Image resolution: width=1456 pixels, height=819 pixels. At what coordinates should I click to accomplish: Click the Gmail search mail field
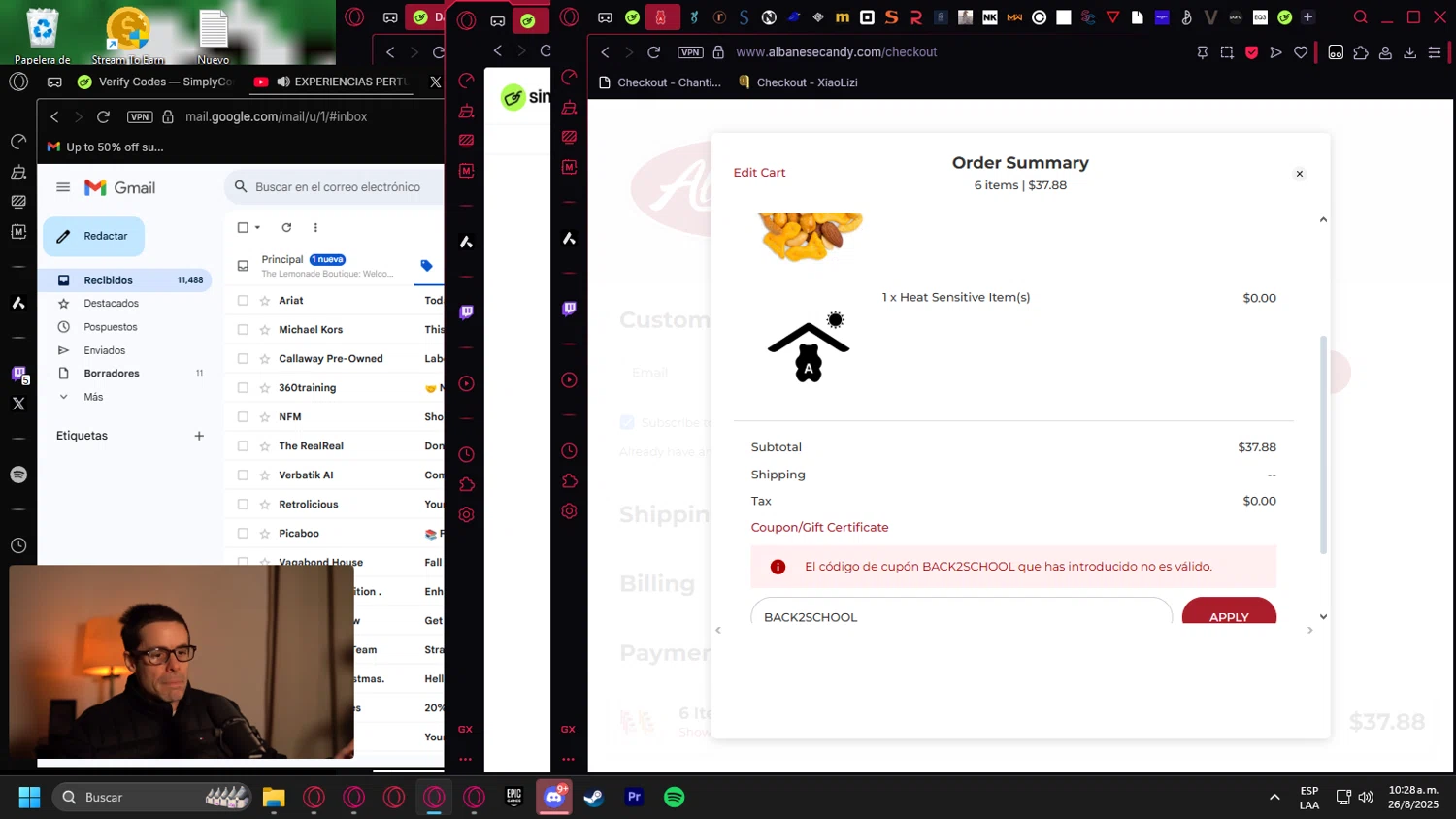pos(336,187)
